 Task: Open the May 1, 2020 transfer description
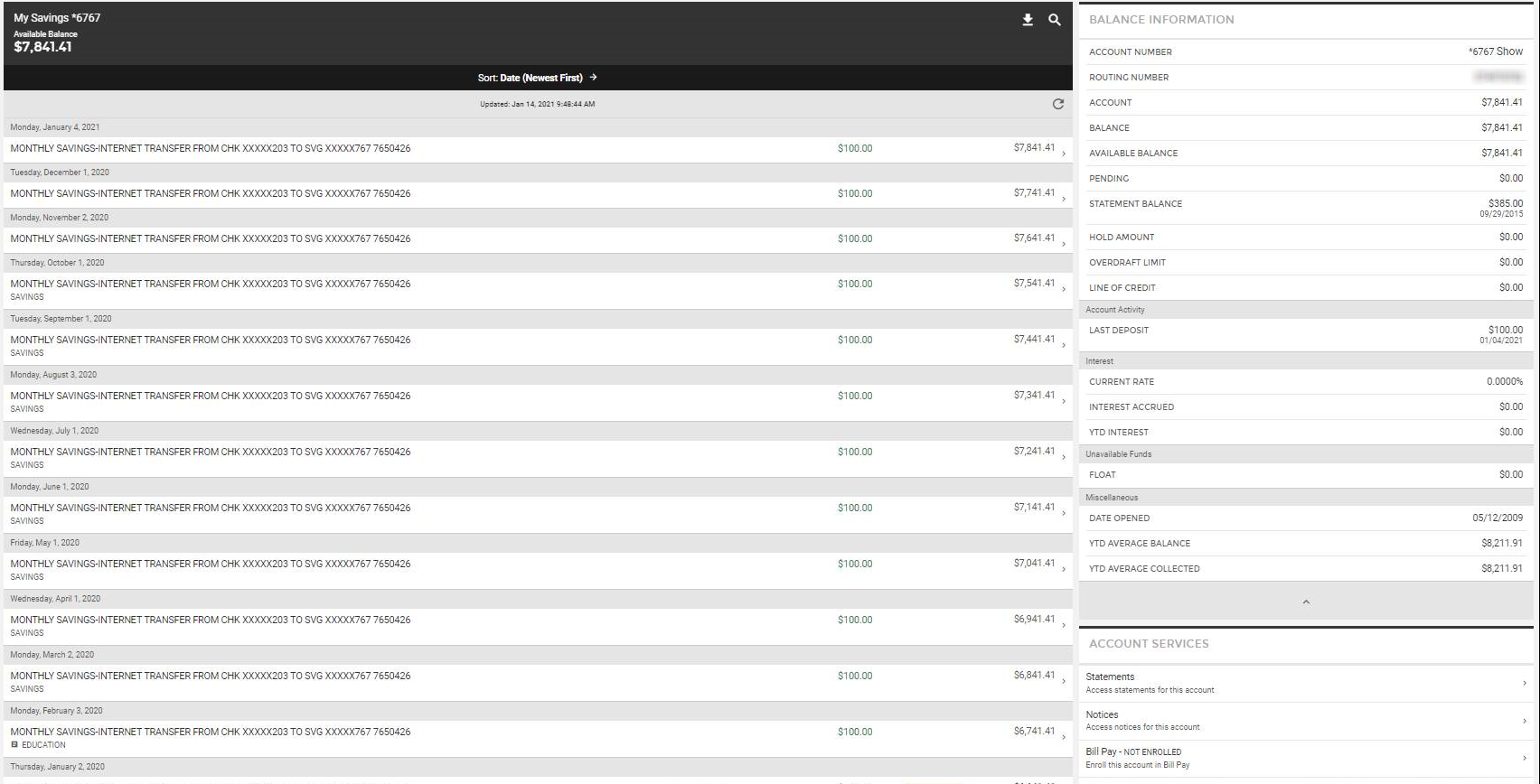point(211,564)
